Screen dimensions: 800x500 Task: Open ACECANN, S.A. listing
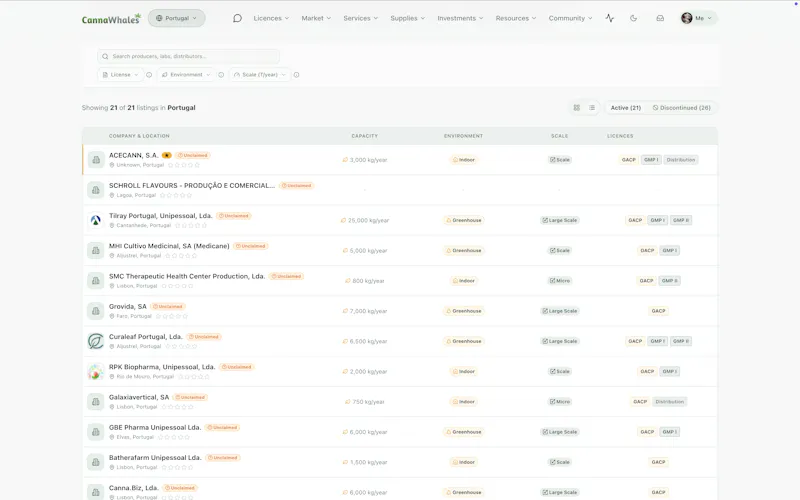(x=134, y=155)
